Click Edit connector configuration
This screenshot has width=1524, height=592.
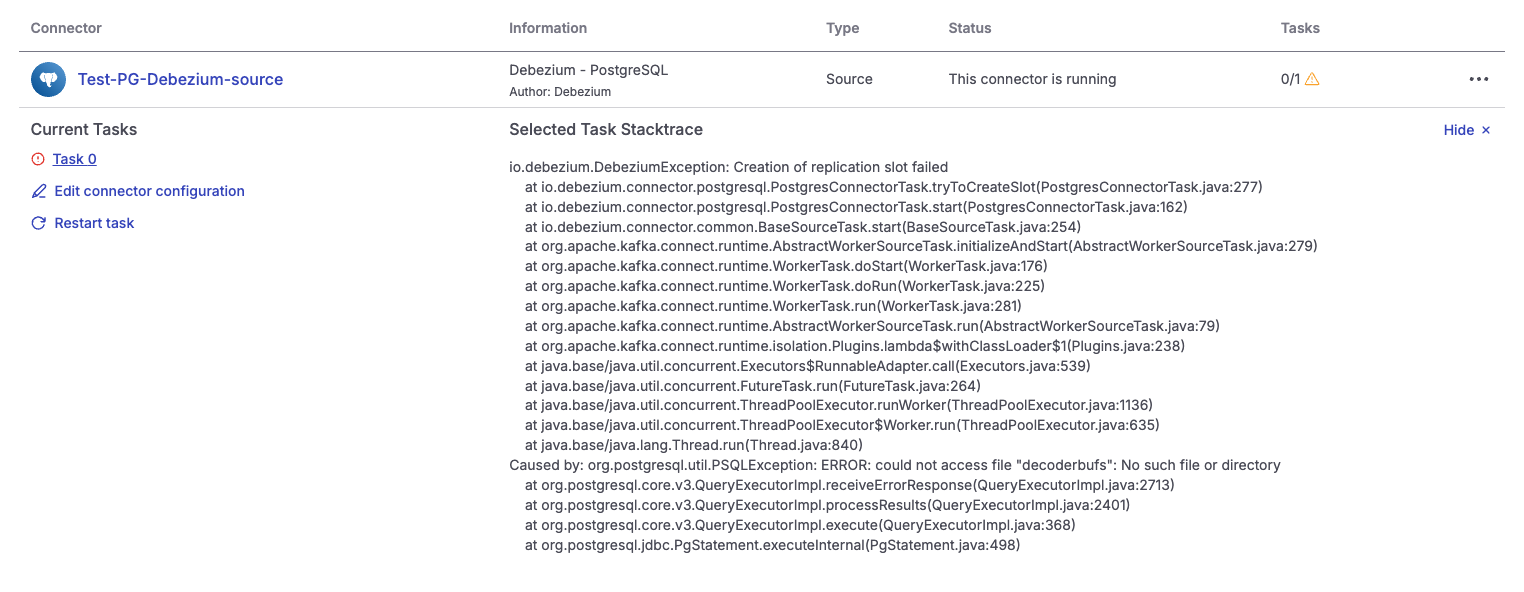149,191
